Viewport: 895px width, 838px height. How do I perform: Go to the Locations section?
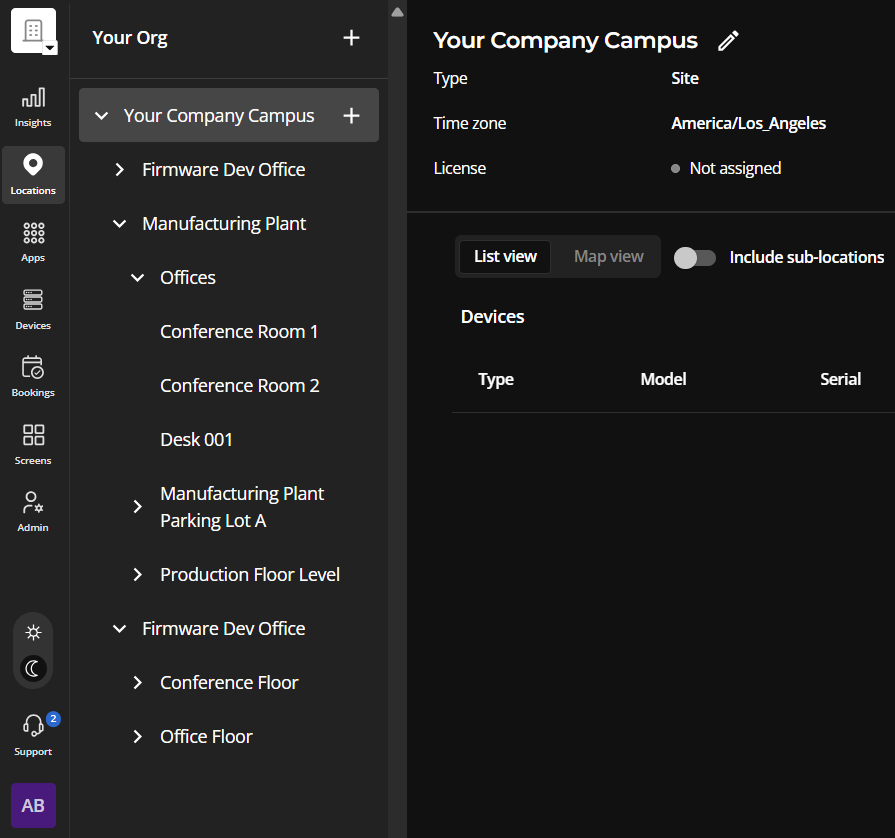(x=33, y=175)
